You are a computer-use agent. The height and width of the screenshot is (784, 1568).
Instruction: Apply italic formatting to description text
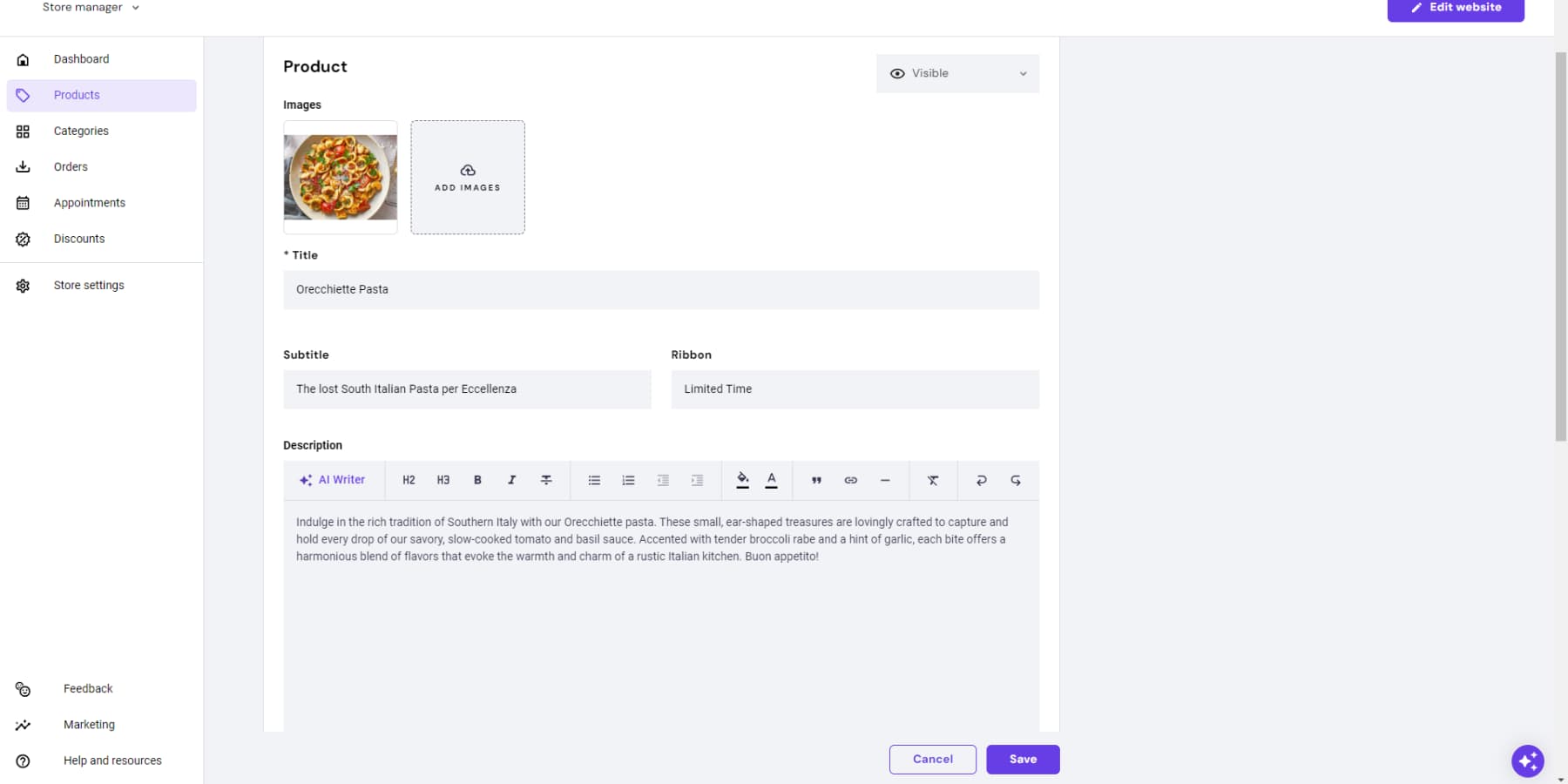click(x=511, y=480)
